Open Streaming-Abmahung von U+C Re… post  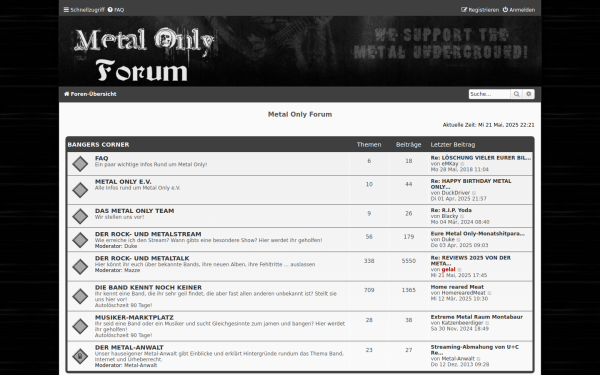pos(474,350)
